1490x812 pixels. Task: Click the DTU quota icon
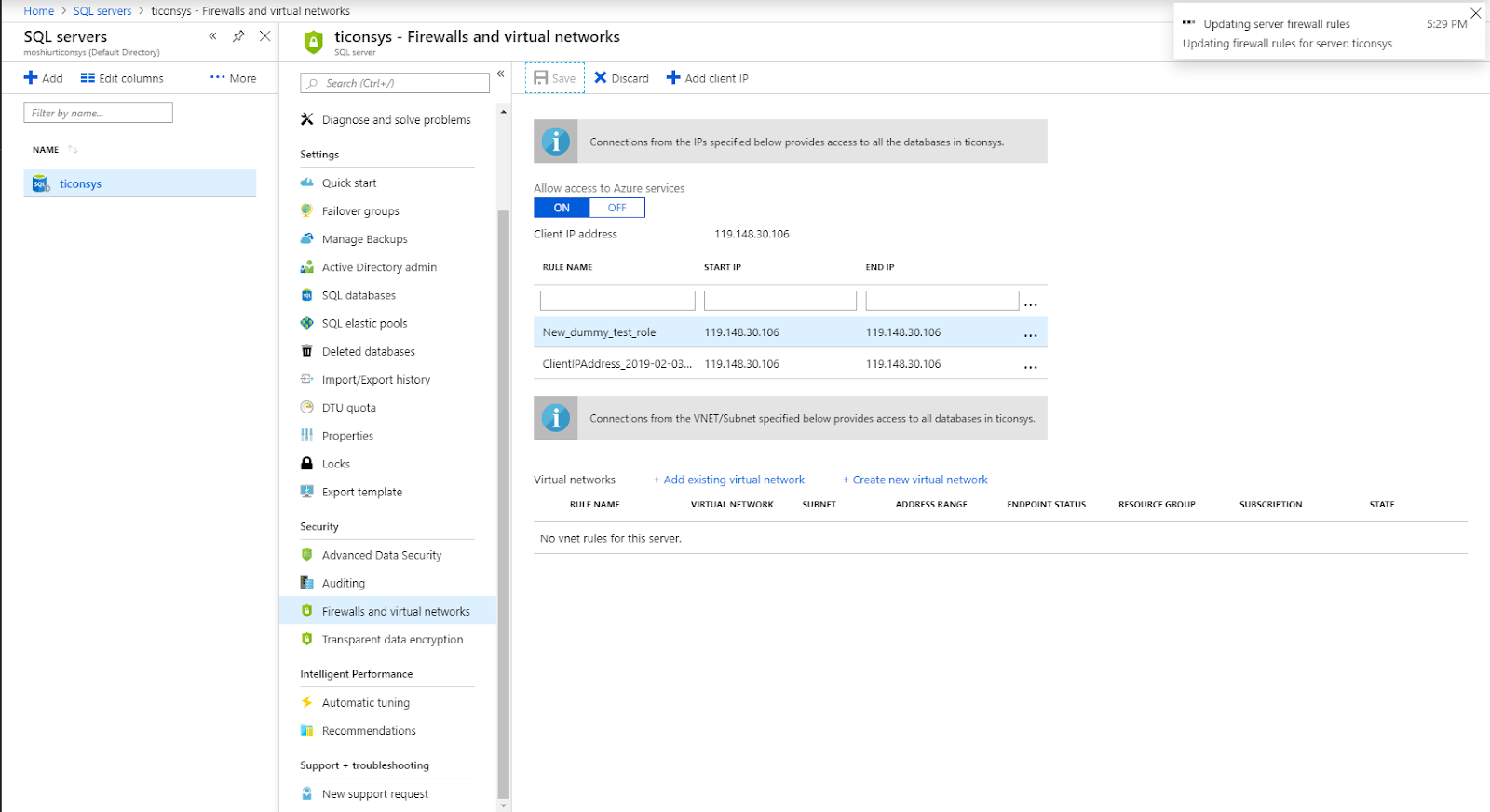coord(306,407)
